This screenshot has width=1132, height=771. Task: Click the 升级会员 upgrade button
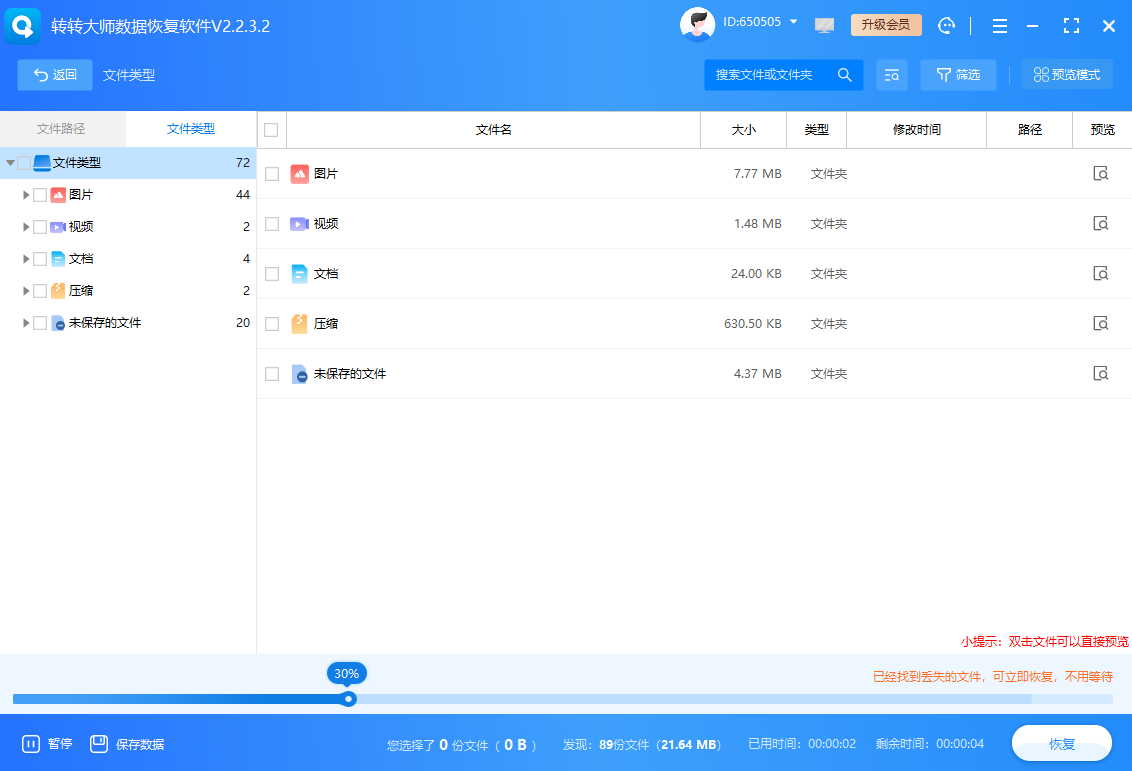(886, 25)
